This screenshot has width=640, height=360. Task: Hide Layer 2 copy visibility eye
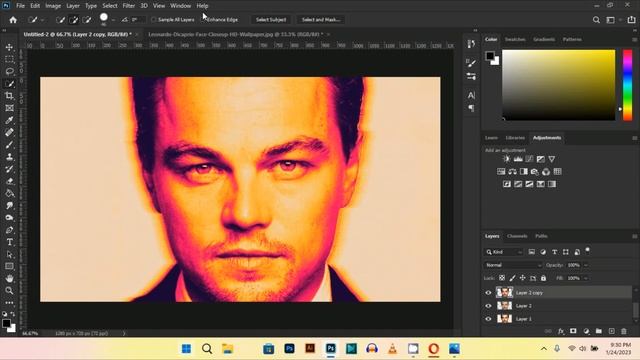[x=488, y=293]
